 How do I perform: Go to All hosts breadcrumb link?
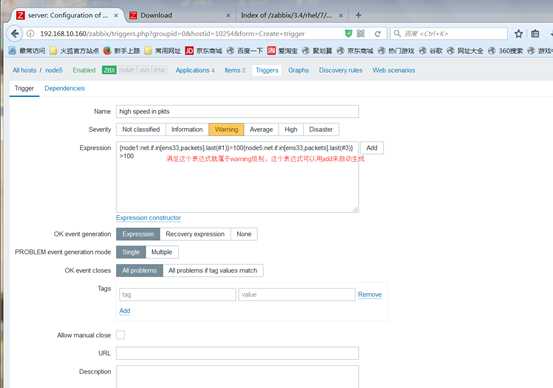tap(24, 70)
